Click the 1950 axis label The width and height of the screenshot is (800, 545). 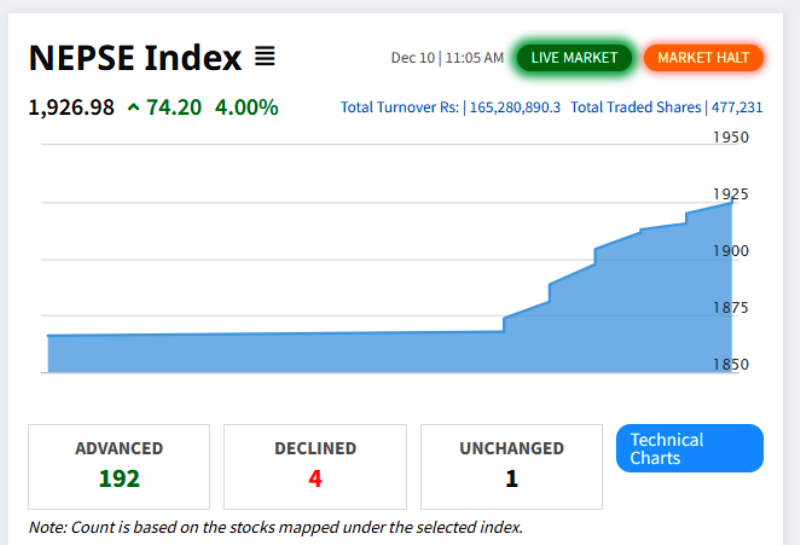[x=731, y=137]
